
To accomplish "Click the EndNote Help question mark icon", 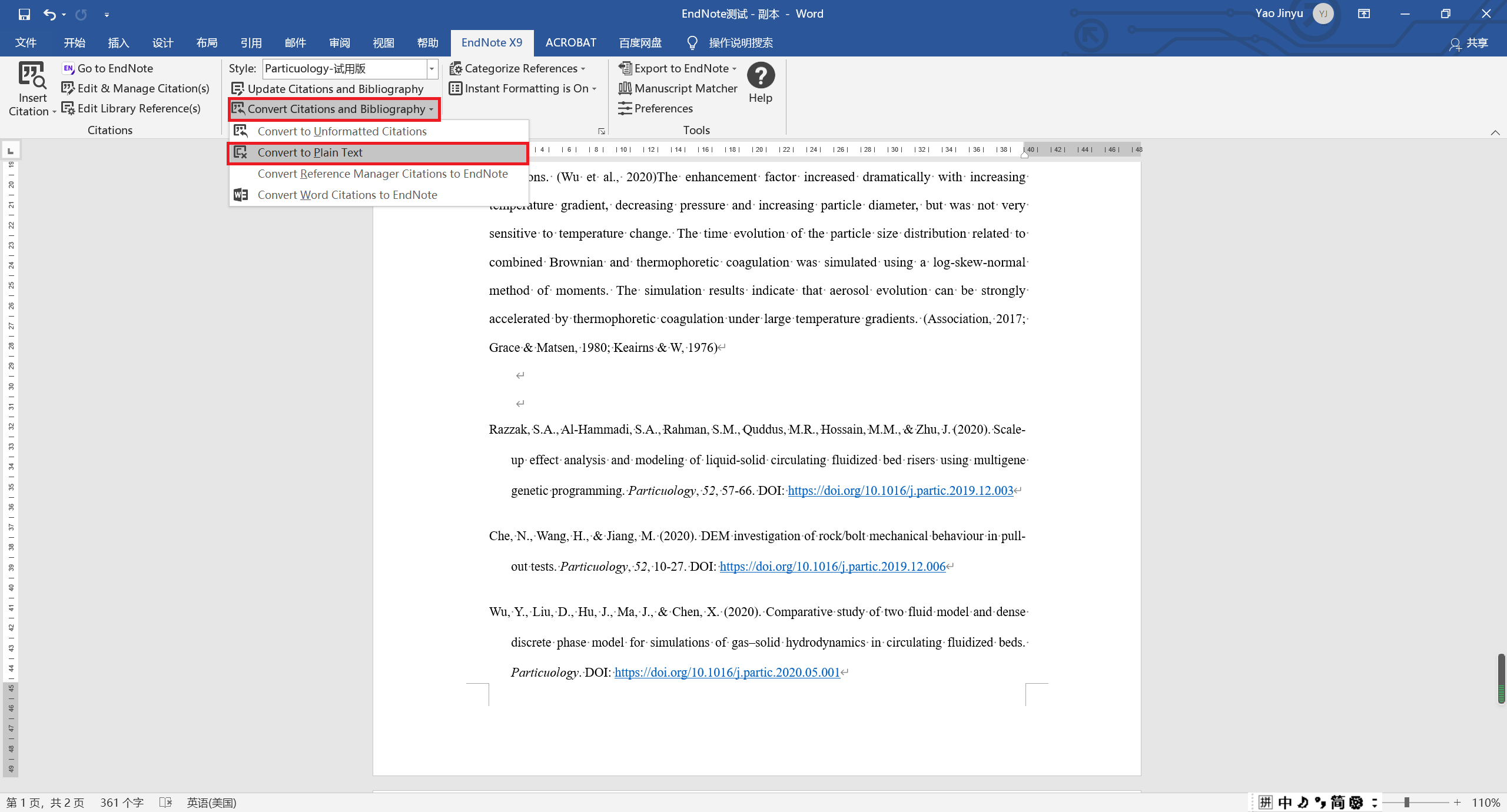I will click(761, 75).
